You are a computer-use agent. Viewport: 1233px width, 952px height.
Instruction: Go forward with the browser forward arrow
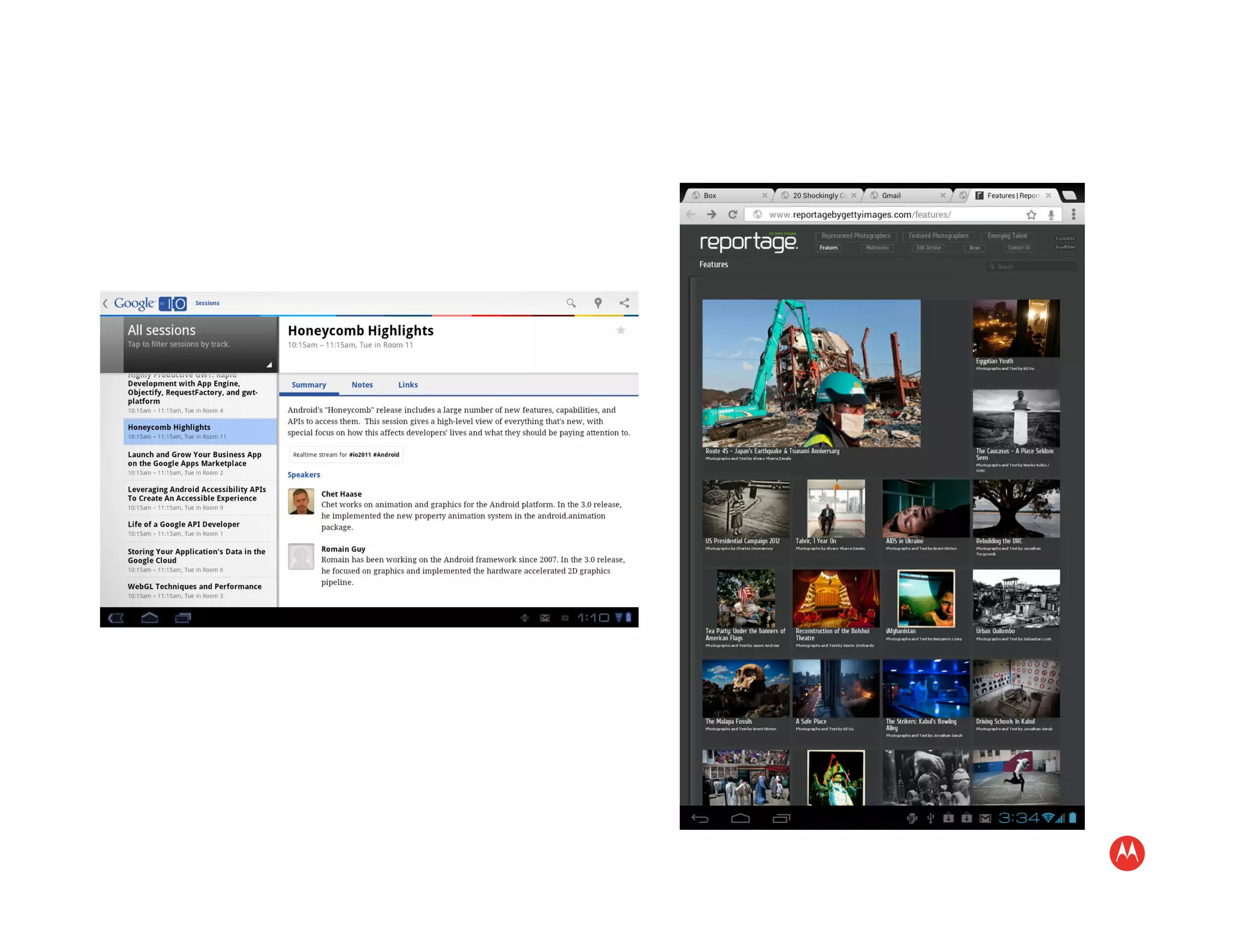(712, 215)
